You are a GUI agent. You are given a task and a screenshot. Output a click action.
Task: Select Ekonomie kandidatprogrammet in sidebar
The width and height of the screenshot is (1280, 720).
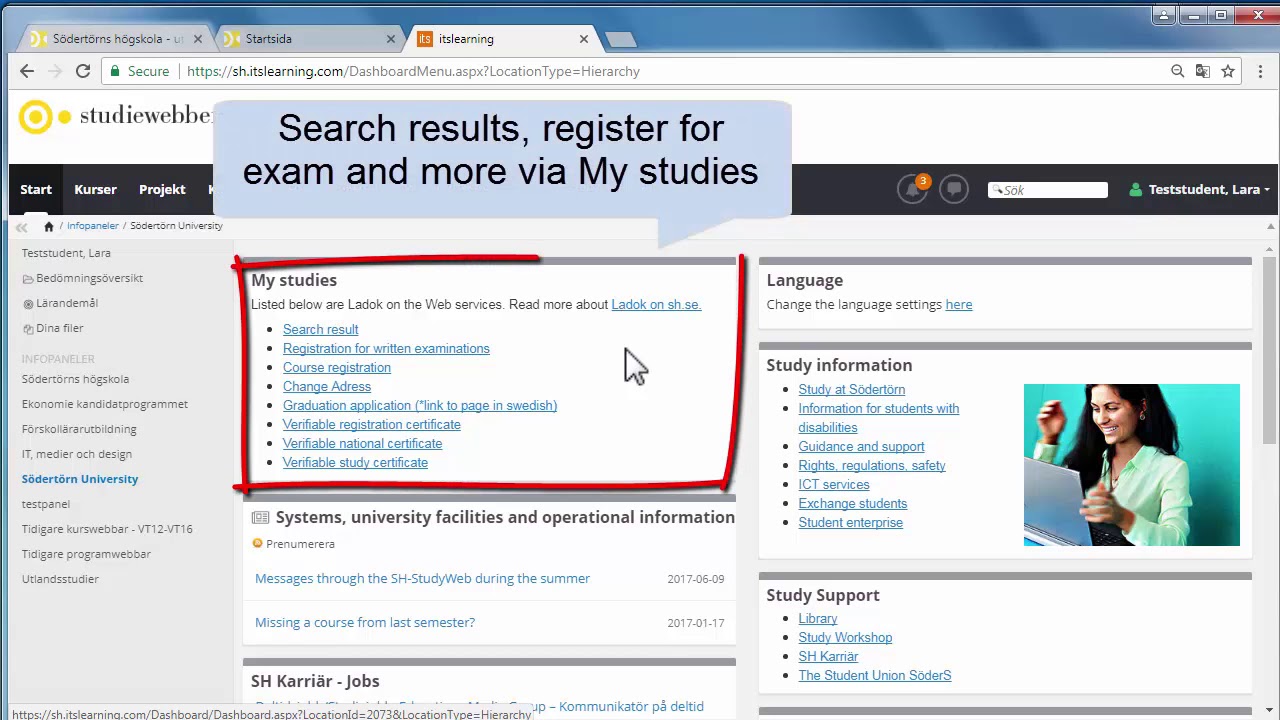coord(105,404)
